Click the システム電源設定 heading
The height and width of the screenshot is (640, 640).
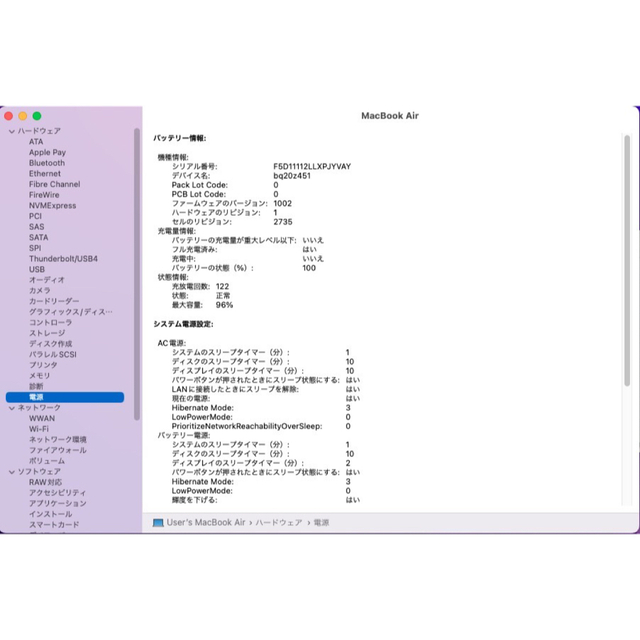tap(183, 324)
